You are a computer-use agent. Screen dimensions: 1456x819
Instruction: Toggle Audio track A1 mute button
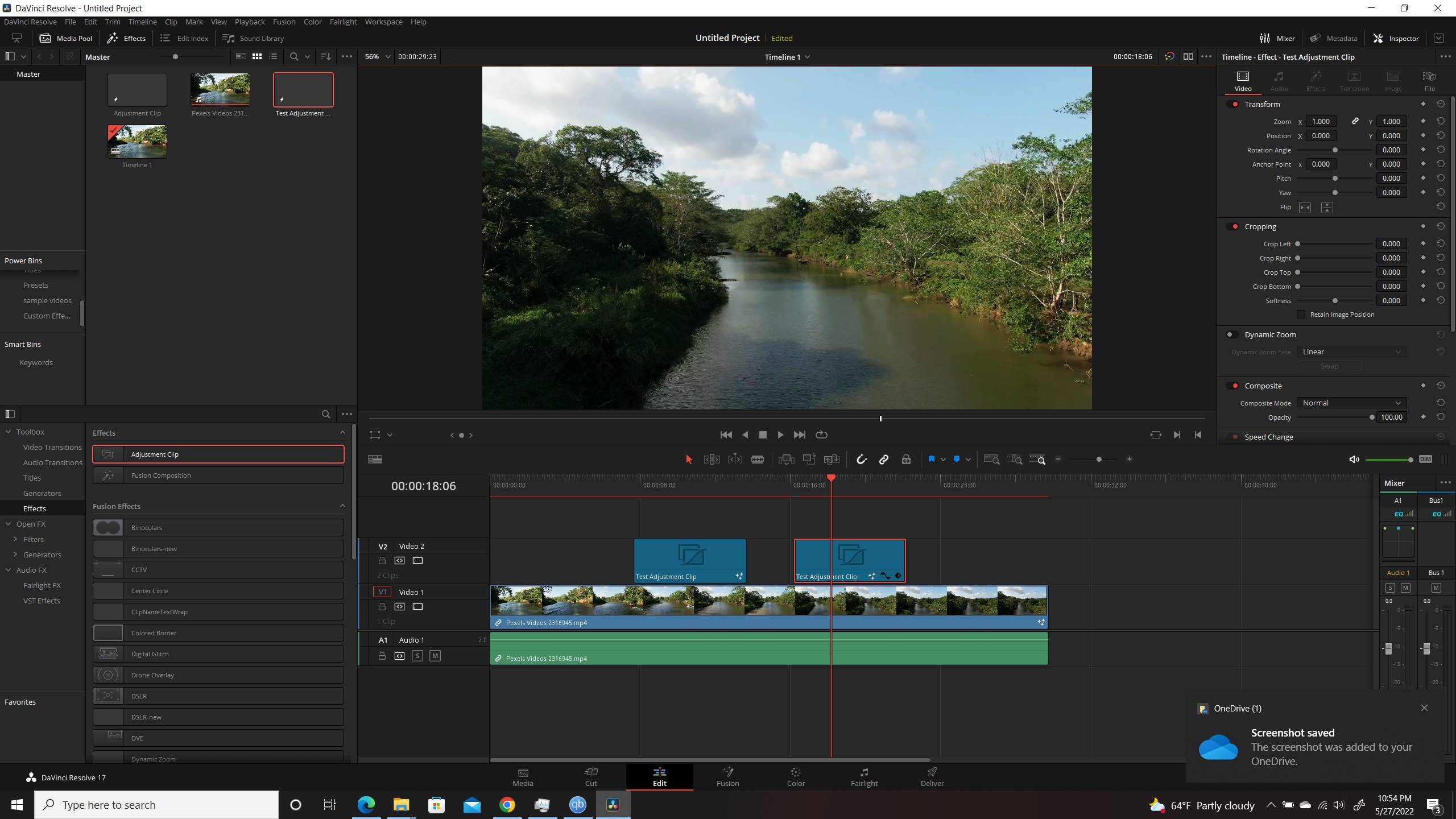[434, 655]
